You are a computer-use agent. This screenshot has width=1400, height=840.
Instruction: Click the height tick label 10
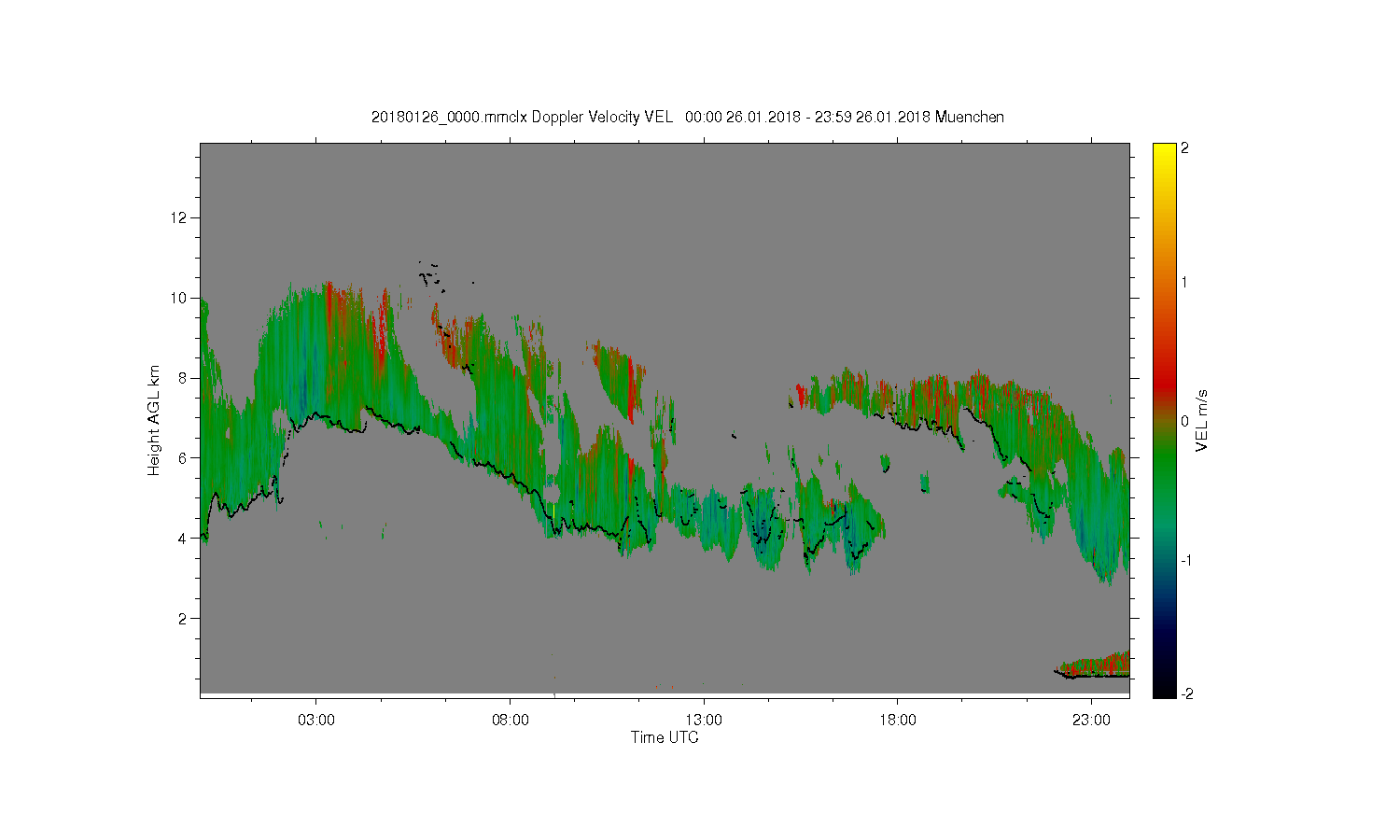179,298
